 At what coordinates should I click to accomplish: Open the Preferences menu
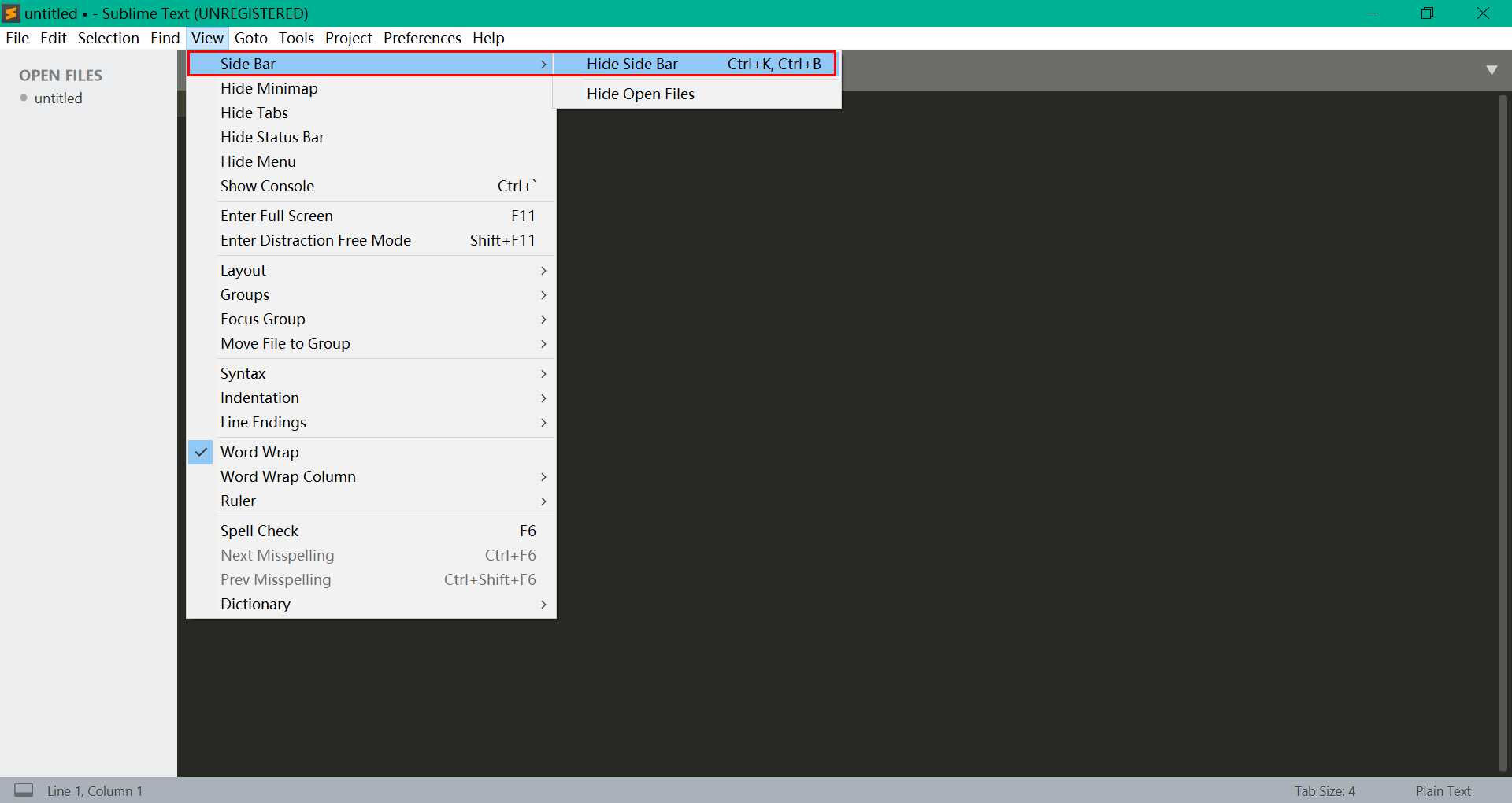click(422, 38)
